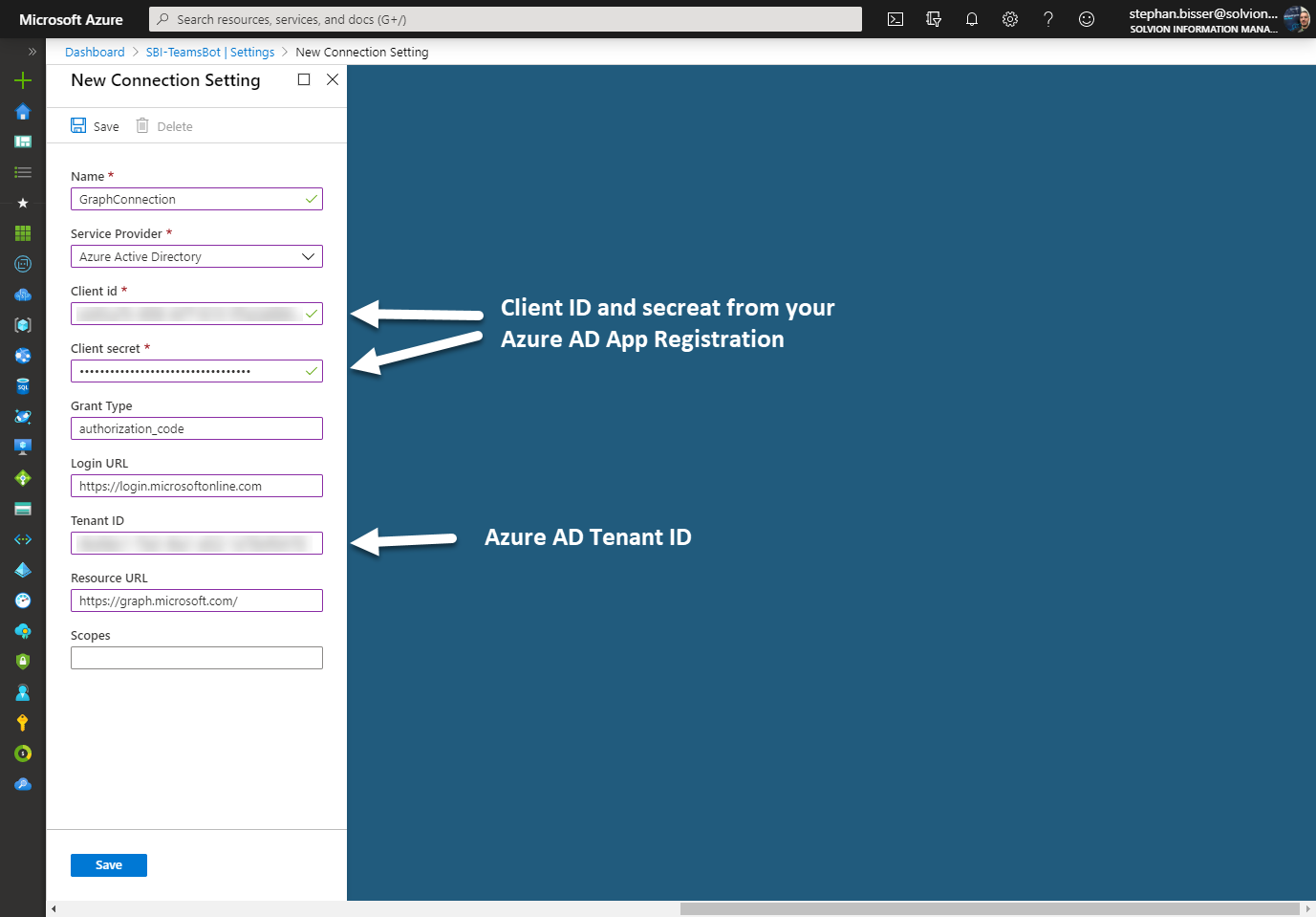Click the Client id field

point(197,314)
